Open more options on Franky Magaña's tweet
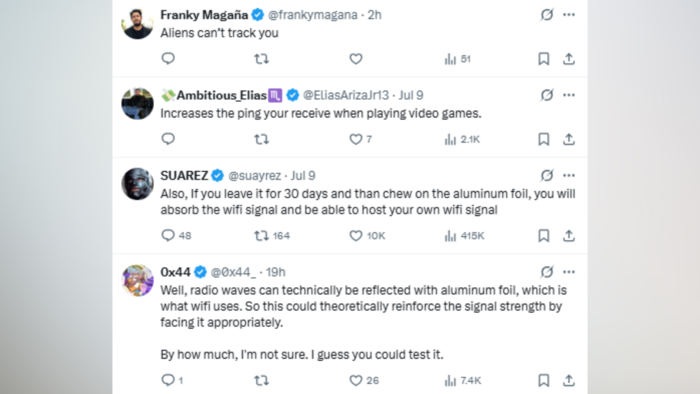The image size is (700, 394). (x=569, y=15)
